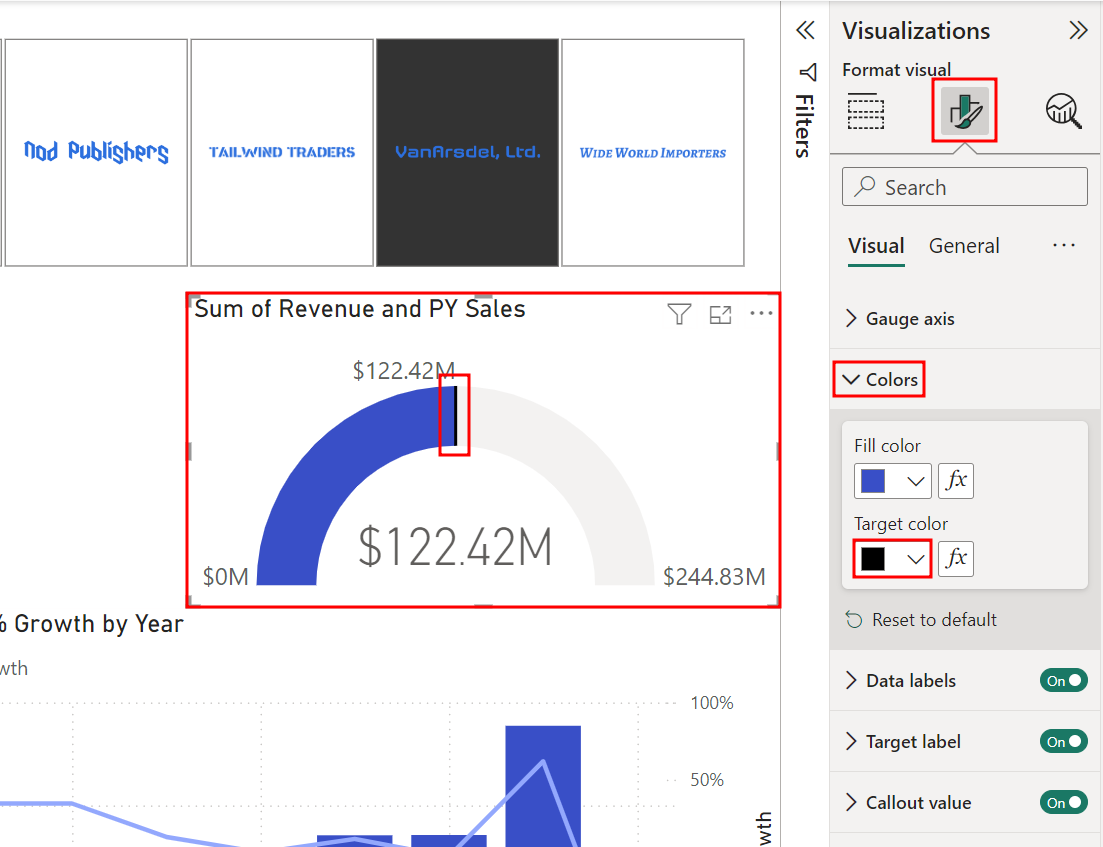
Task: Open Fill color conditional formatting fx
Action: click(956, 481)
